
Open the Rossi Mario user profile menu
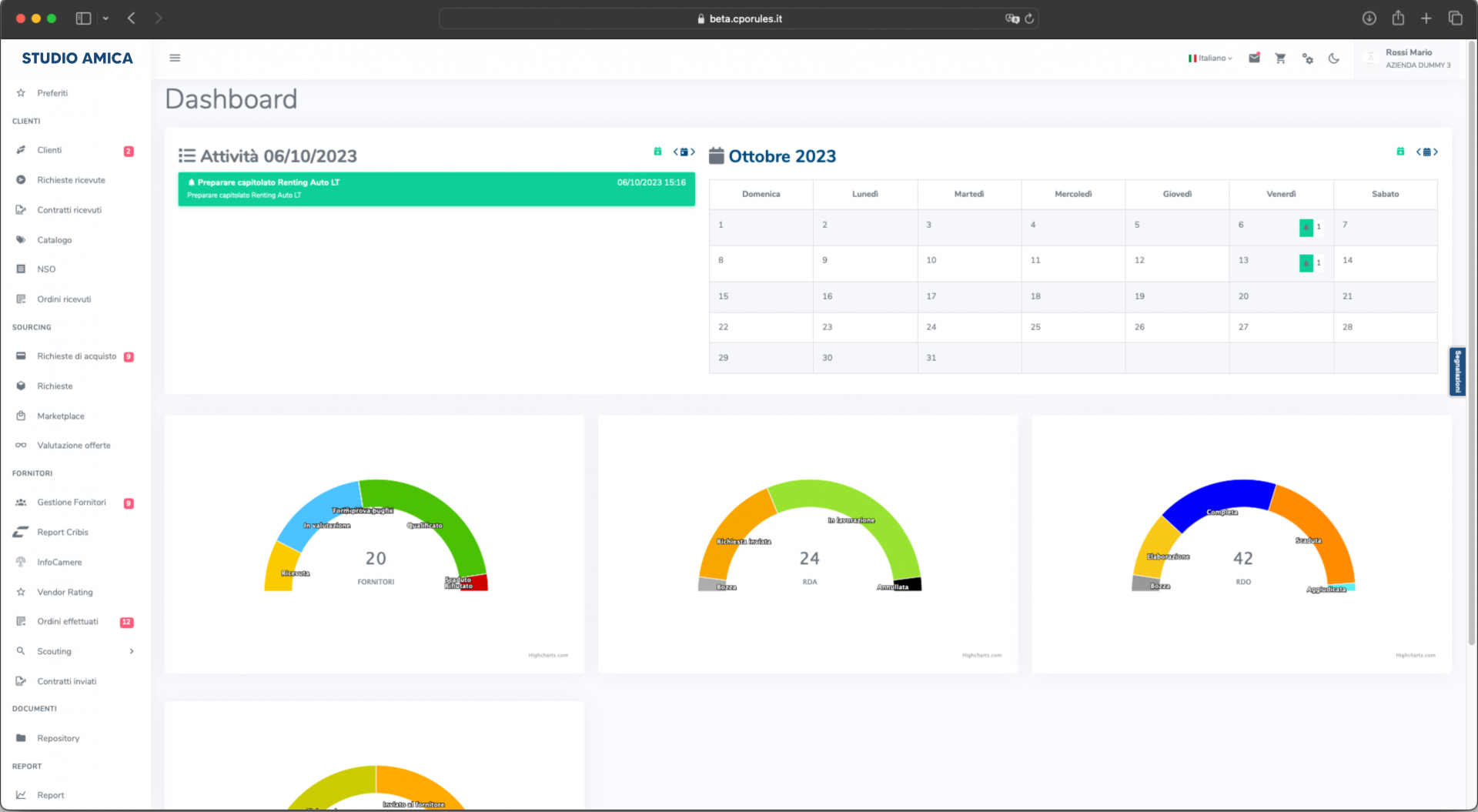click(1408, 58)
